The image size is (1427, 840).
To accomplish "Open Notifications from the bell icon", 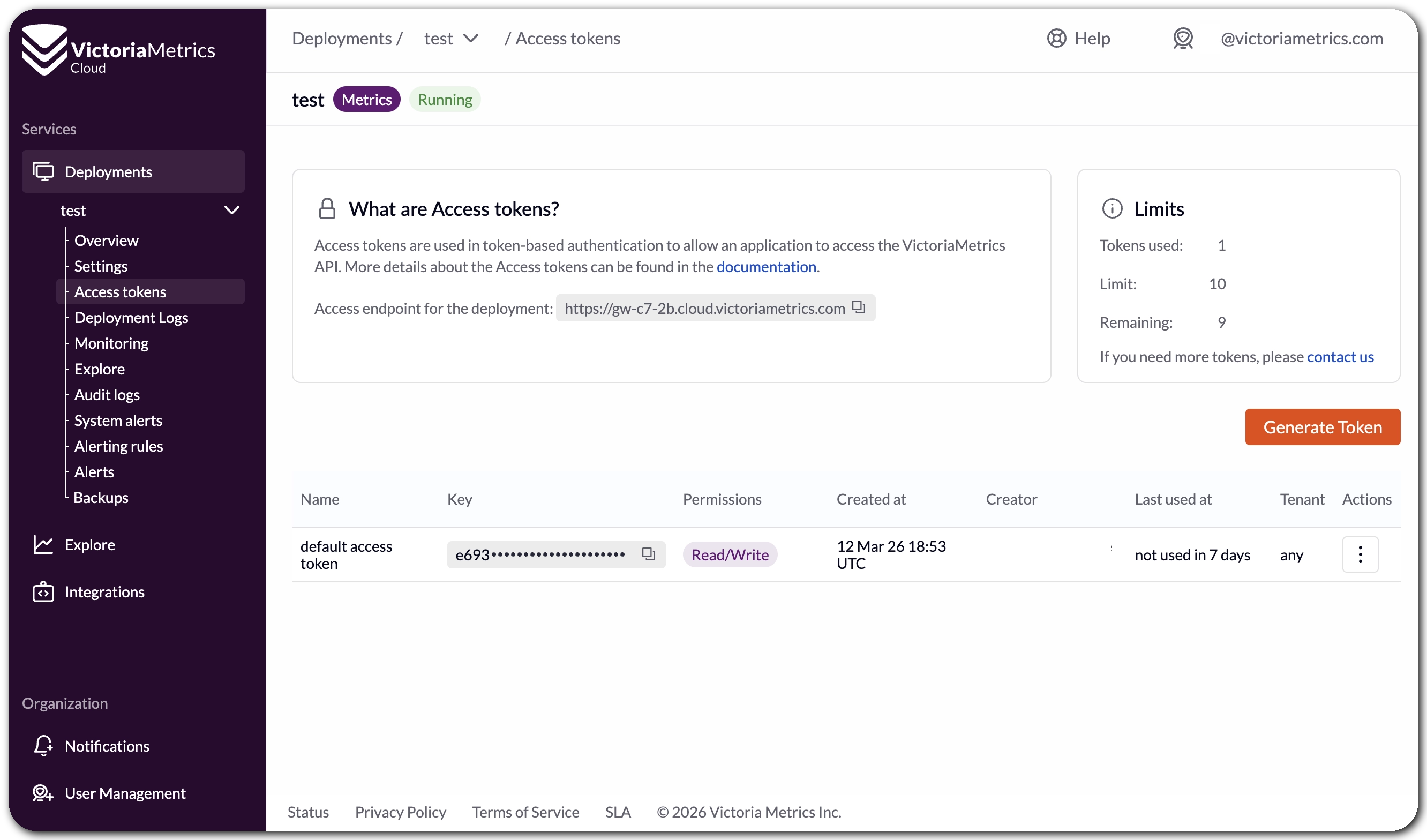I will pos(43,745).
